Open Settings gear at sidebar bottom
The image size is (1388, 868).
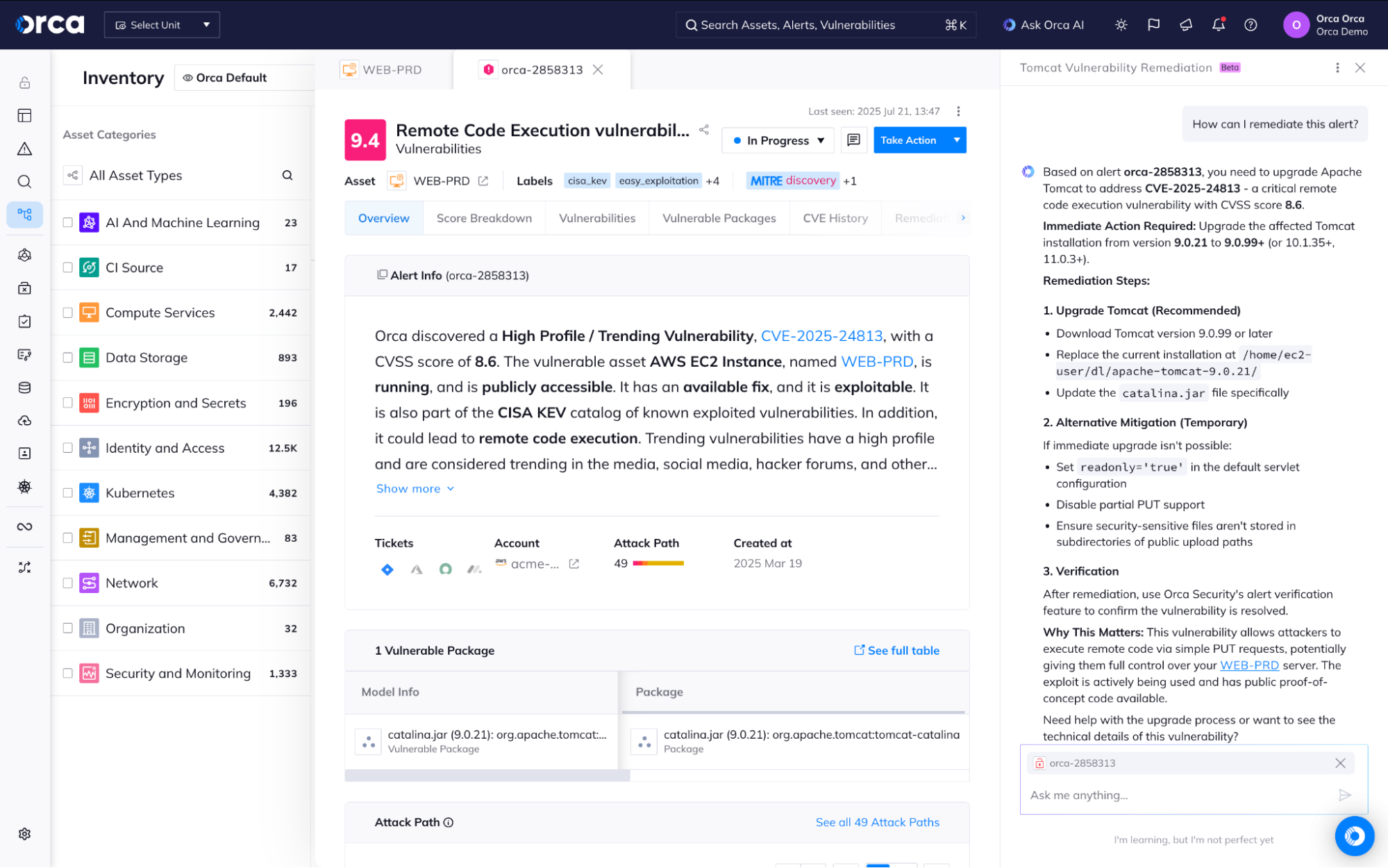(x=24, y=834)
